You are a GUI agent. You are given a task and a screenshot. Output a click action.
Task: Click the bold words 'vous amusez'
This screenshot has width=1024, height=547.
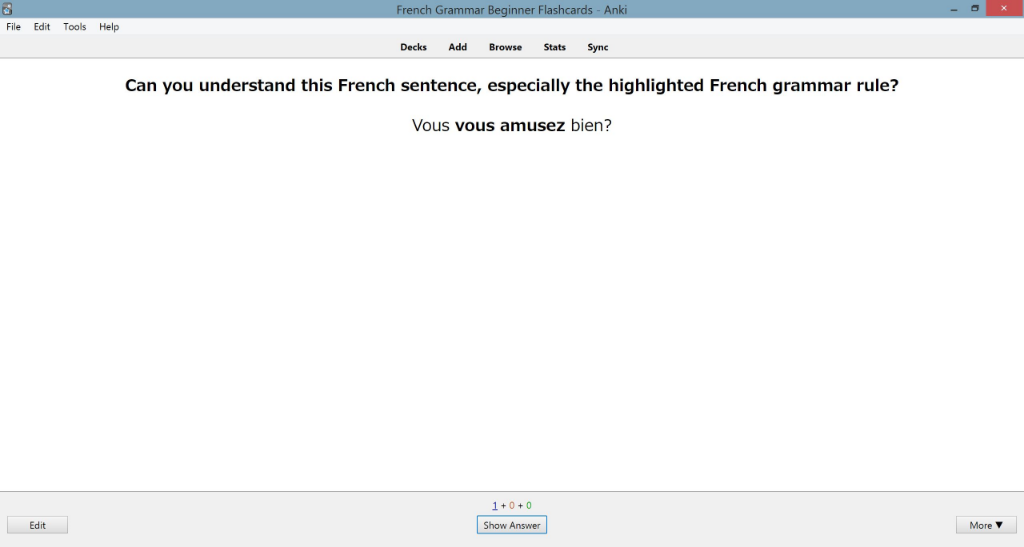click(509, 125)
